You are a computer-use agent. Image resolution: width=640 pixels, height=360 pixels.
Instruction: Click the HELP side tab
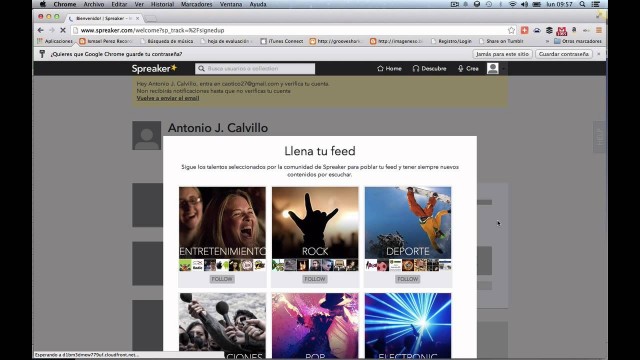point(599,137)
